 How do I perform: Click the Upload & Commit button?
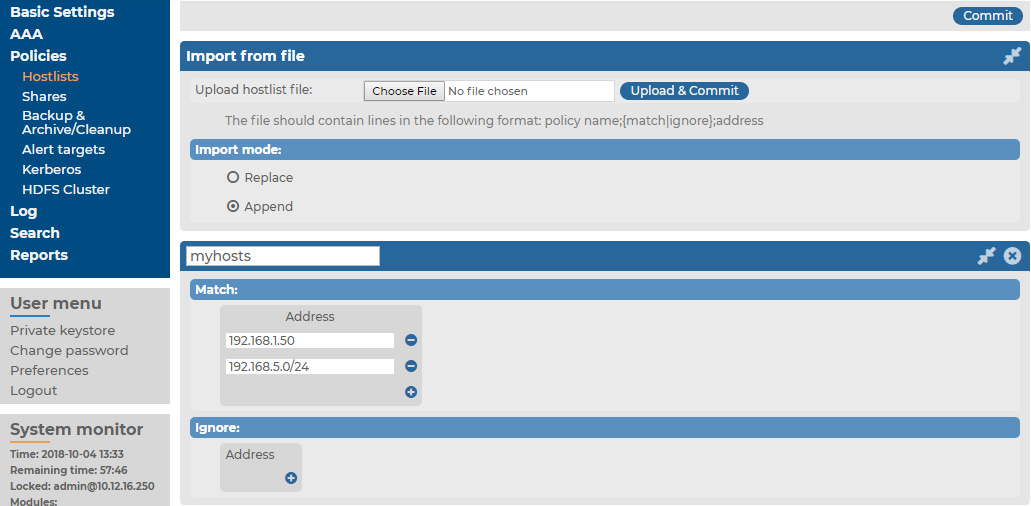tap(684, 91)
